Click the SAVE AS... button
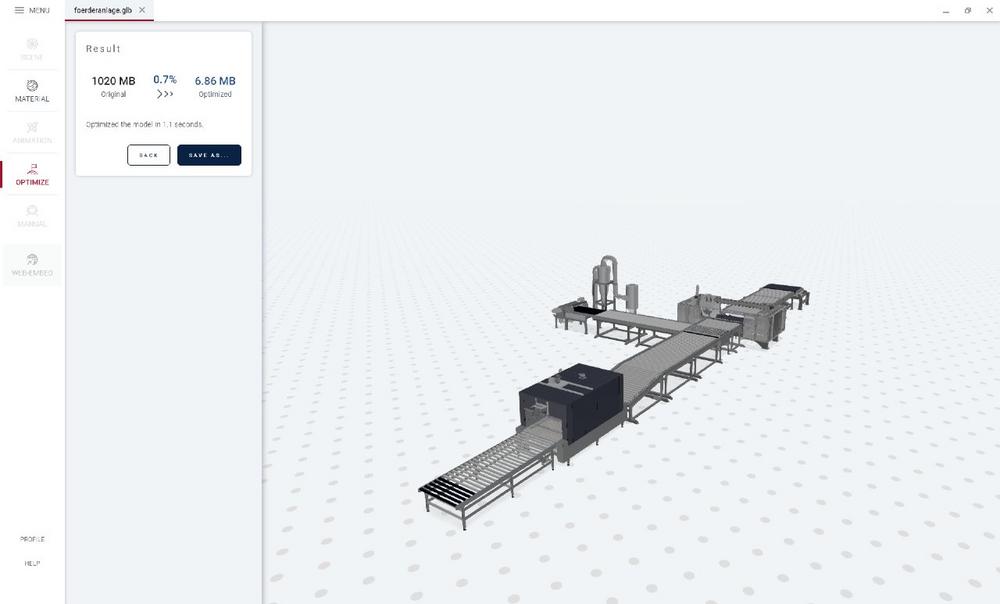This screenshot has height=604, width=1000. point(209,155)
